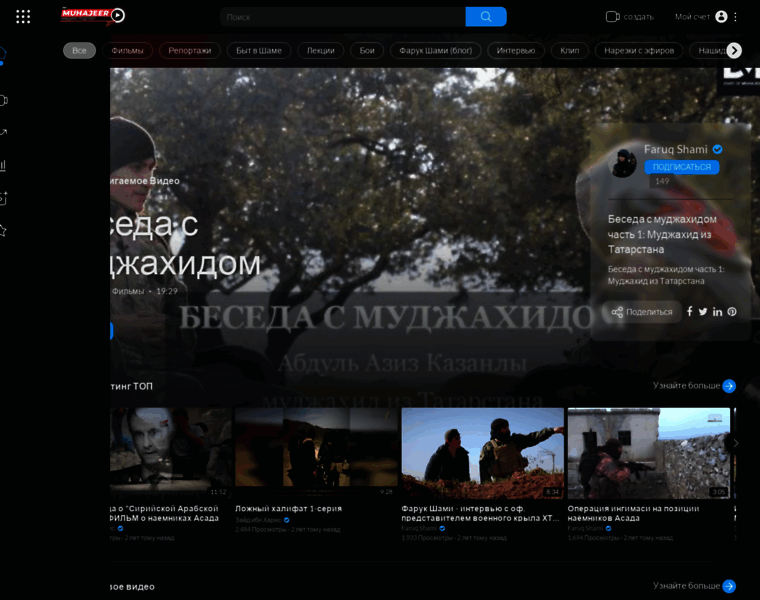Select the Лекции category chip

pos(320,50)
